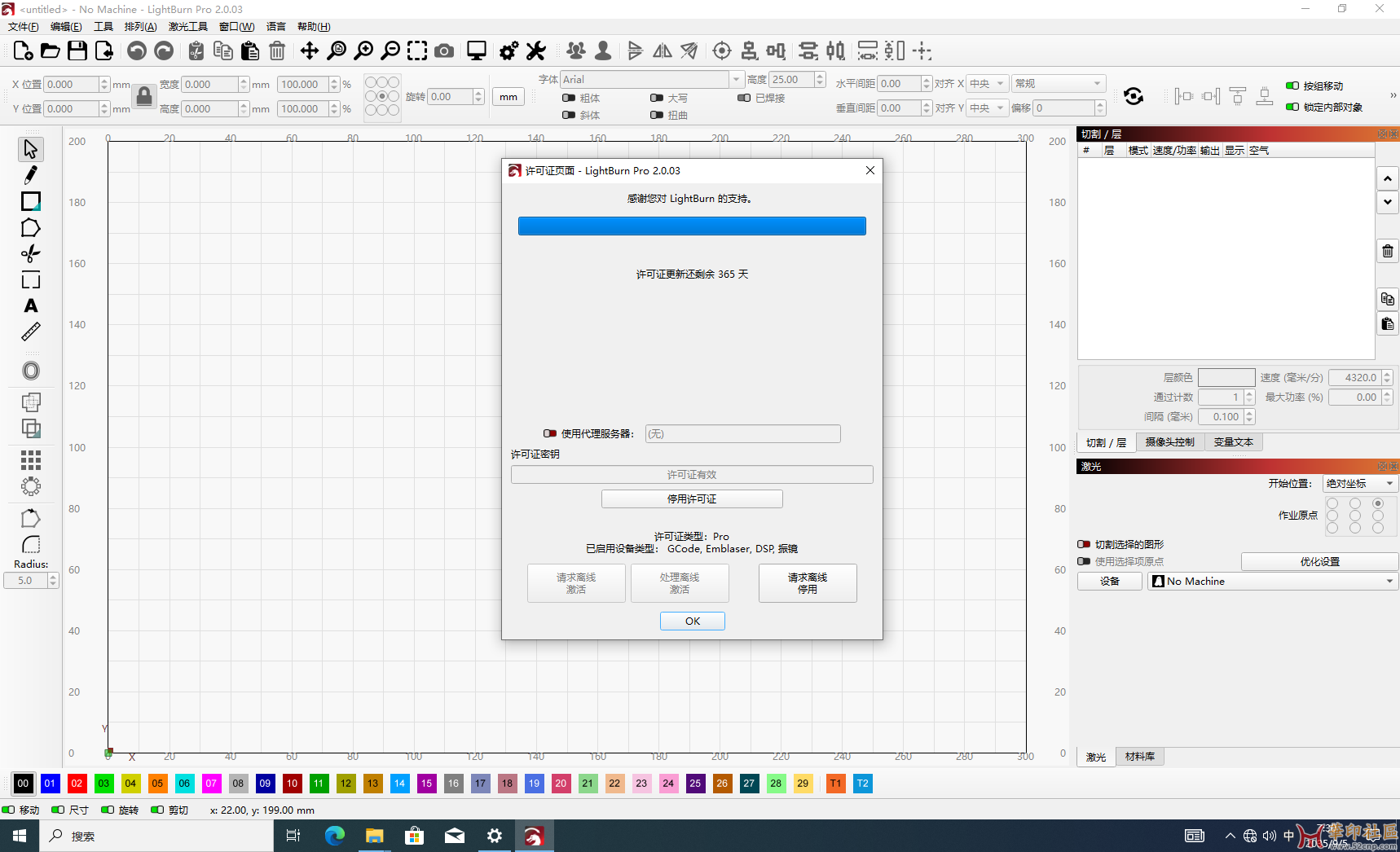The width and height of the screenshot is (1400, 852).
Task: Select the Polygon drawing tool
Action: click(30, 228)
